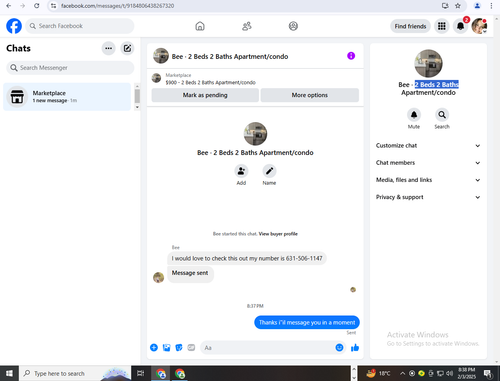Click the Facebook logo
This screenshot has height=381, width=500.
pos(14,26)
